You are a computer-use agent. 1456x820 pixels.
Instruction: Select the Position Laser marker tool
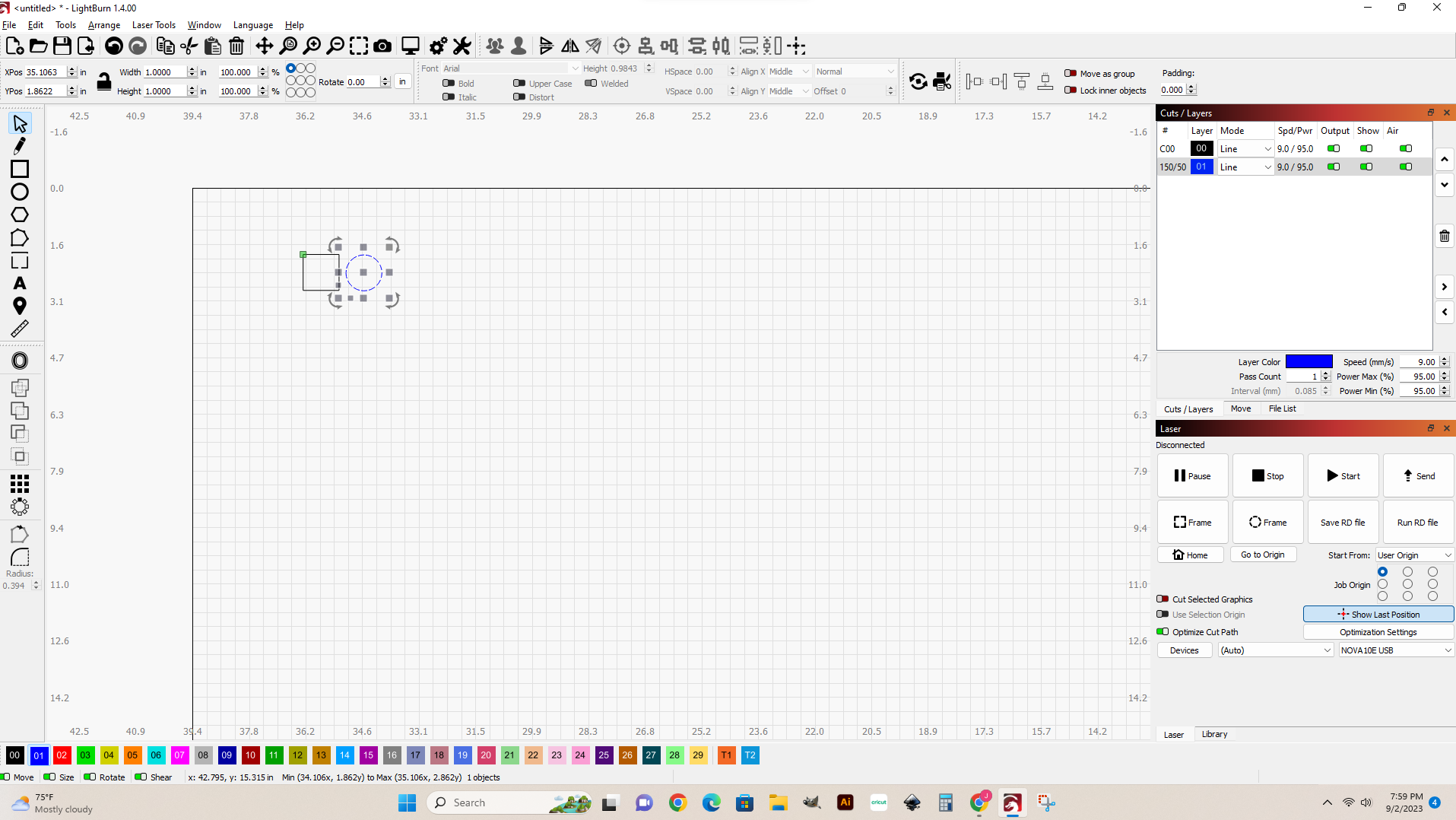point(20,306)
